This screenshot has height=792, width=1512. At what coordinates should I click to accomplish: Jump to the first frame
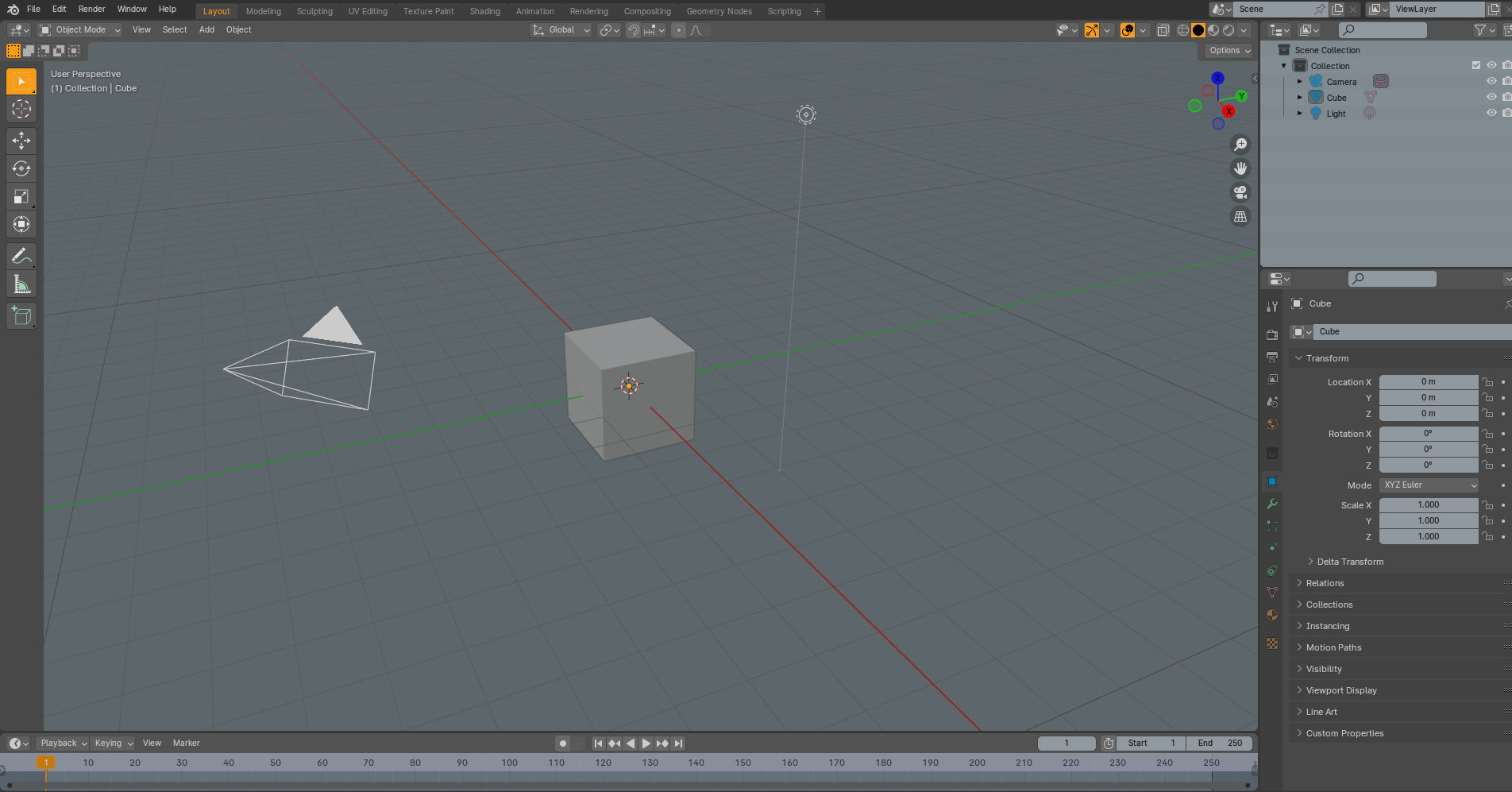coord(599,744)
